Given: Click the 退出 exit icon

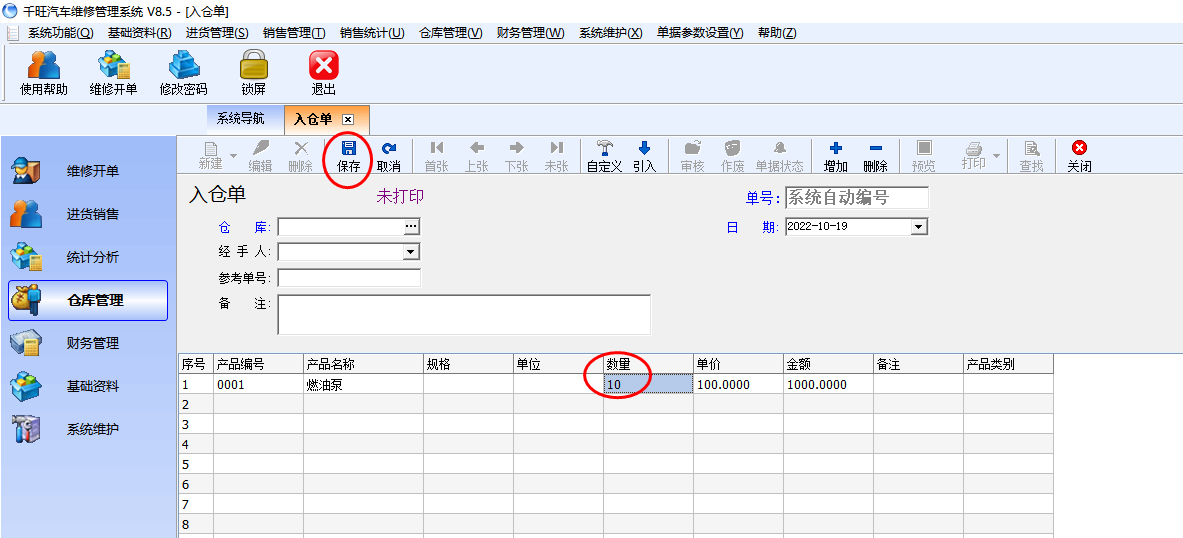Looking at the screenshot, I should coord(324,72).
